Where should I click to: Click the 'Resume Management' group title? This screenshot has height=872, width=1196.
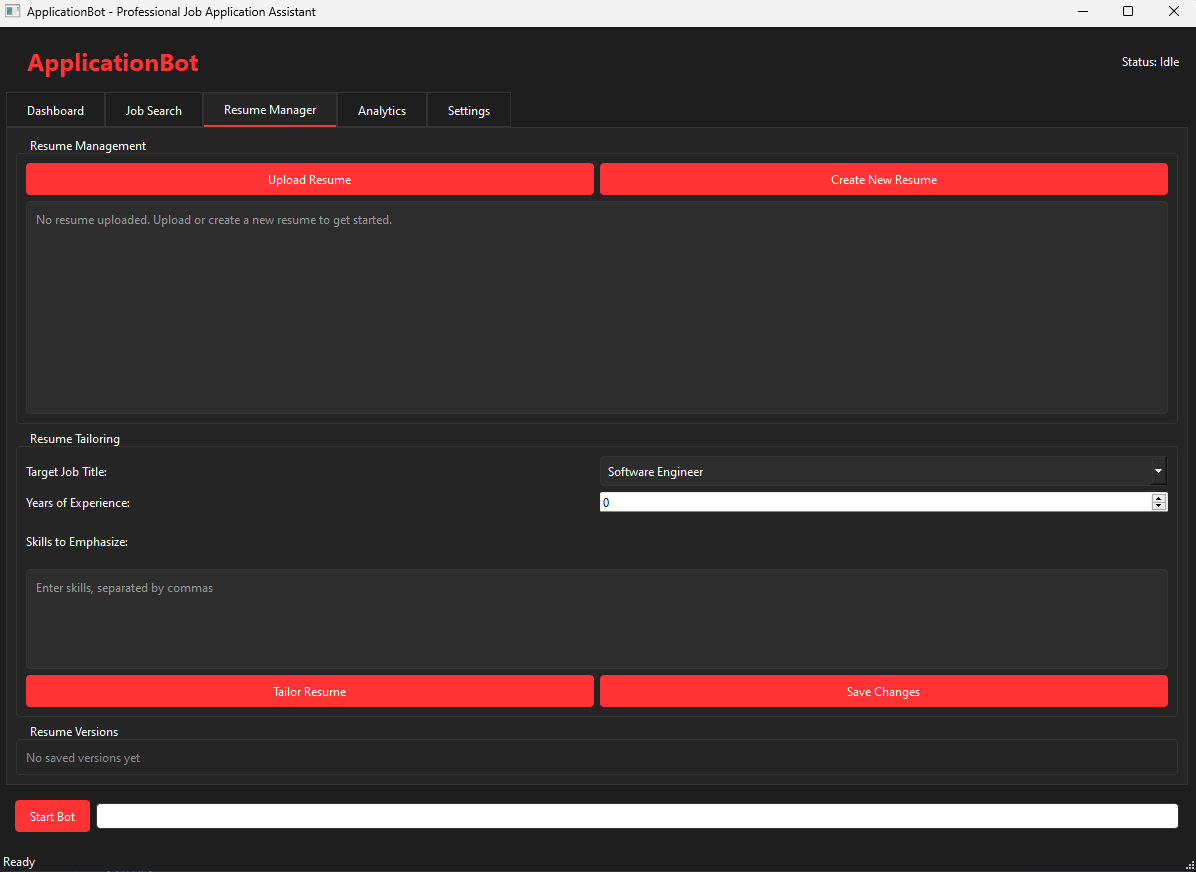88,146
